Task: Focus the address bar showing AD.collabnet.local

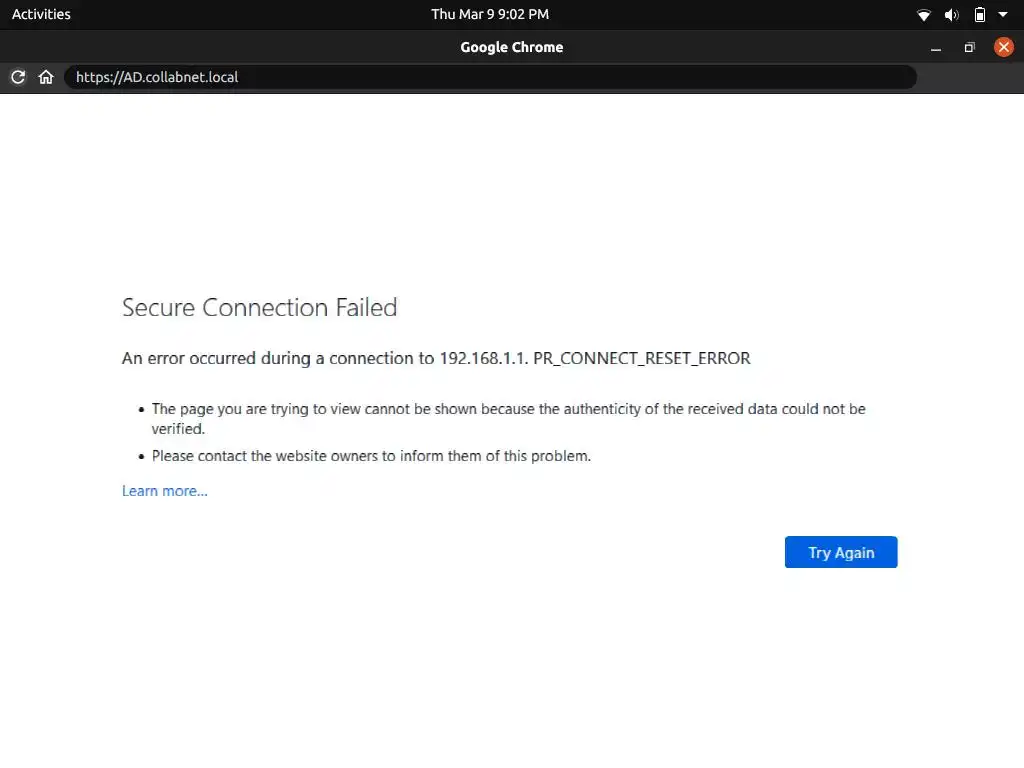Action: 490,77
